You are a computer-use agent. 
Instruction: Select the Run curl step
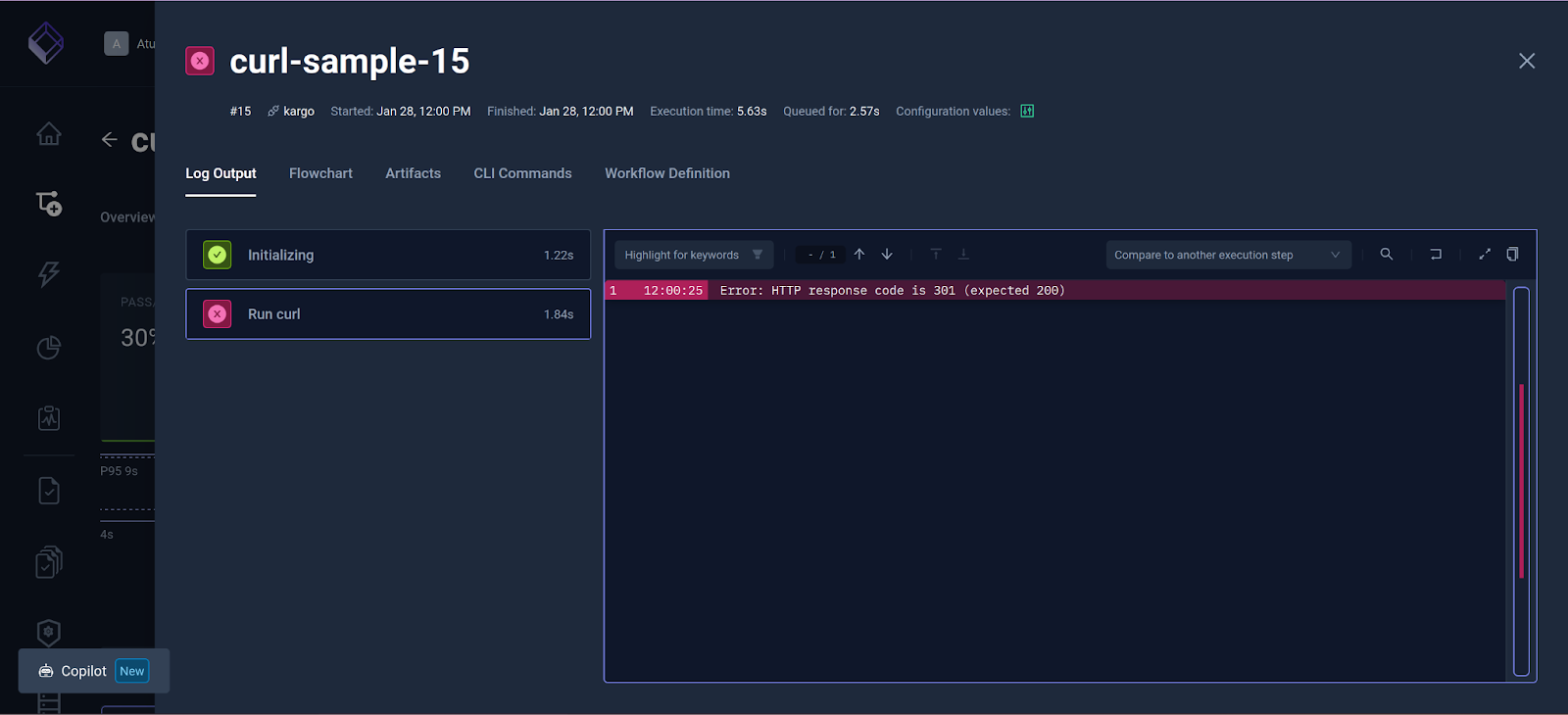pos(388,313)
